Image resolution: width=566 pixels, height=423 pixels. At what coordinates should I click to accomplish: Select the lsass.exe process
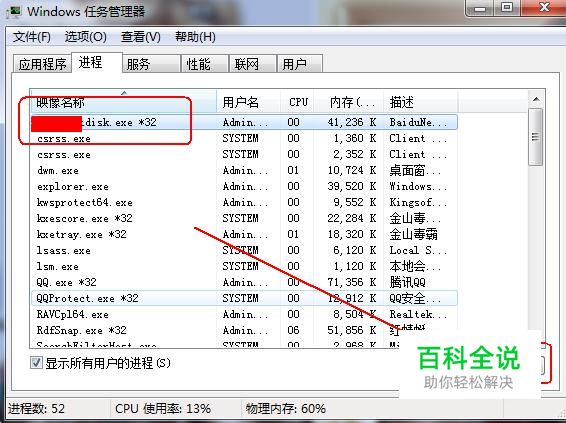(x=244, y=250)
